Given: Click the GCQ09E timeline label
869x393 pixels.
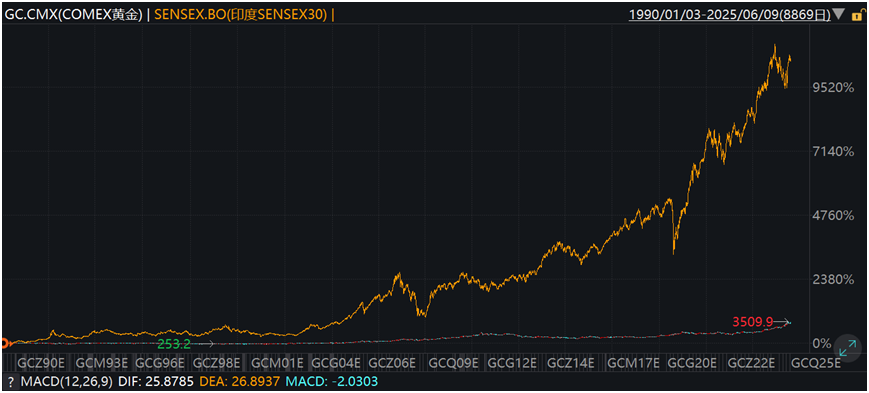Looking at the screenshot, I should click(453, 363).
